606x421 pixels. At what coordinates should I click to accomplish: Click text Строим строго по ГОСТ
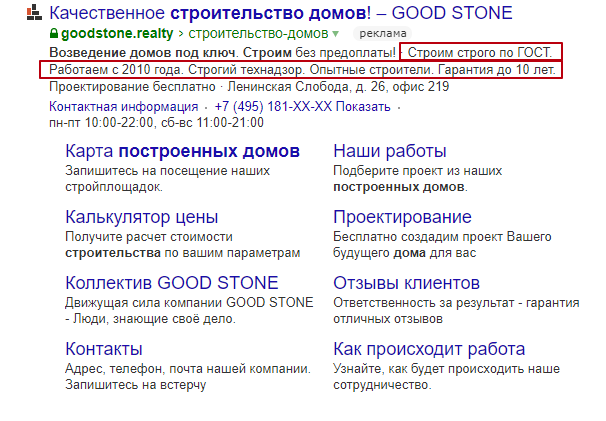[480, 52]
